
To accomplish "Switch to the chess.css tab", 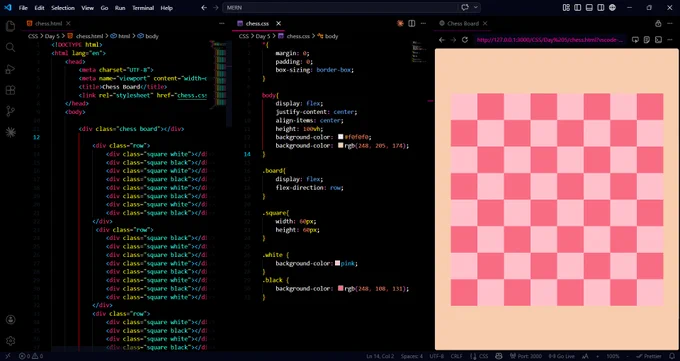I will pyautogui.click(x=258, y=23).
